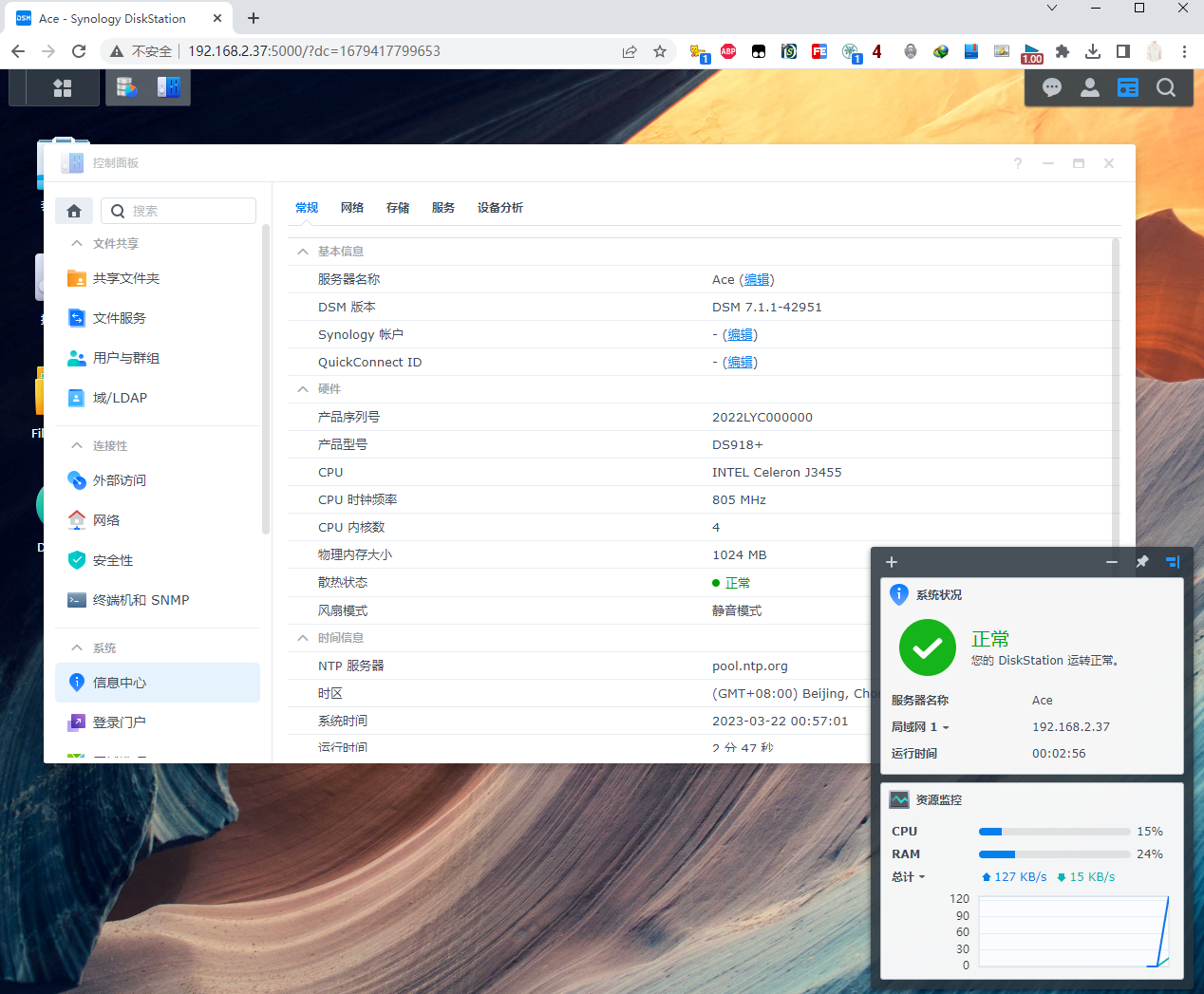This screenshot has width=1204, height=994.
Task: Switch to General (常规) tab
Action: pos(307,207)
